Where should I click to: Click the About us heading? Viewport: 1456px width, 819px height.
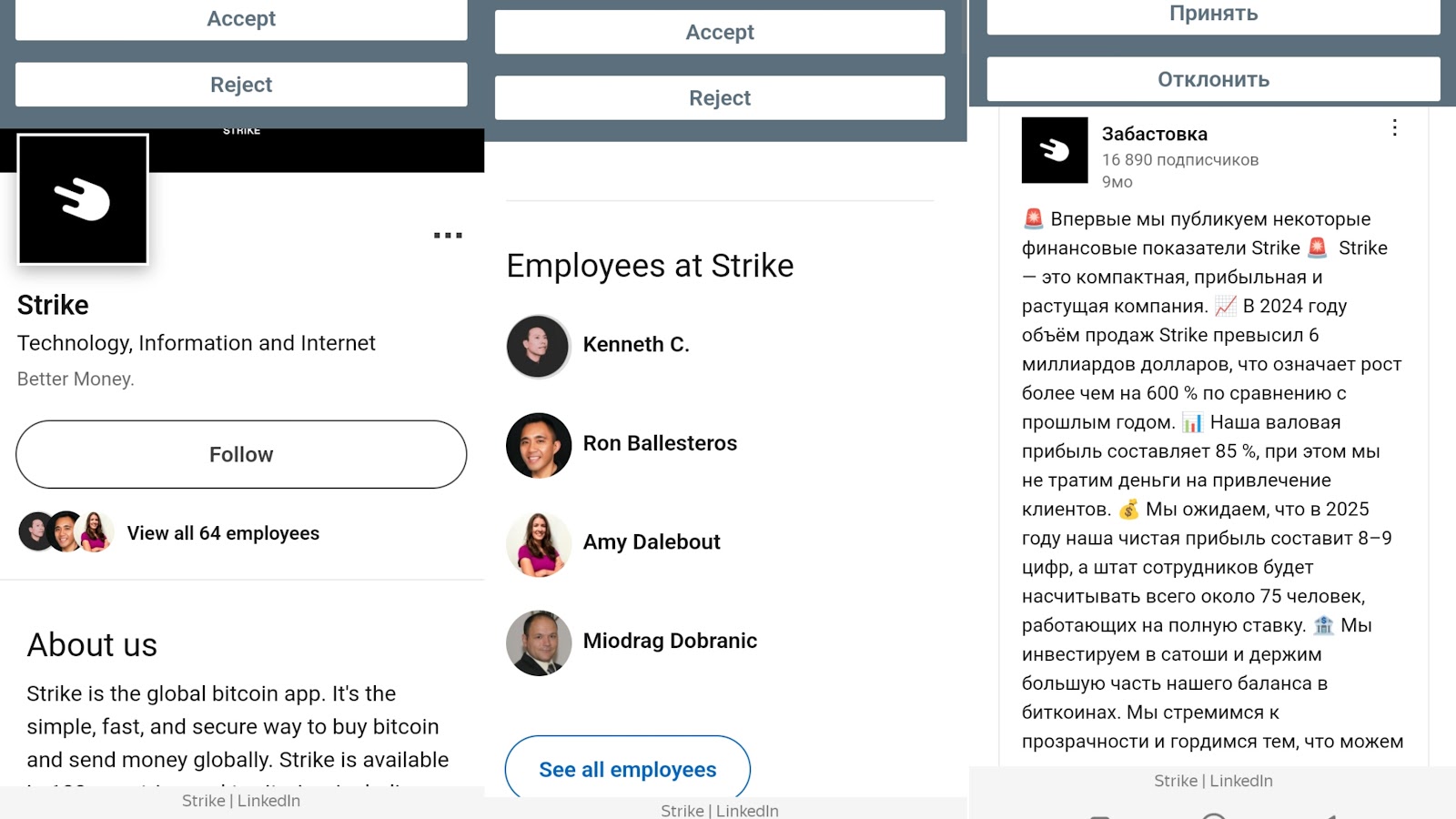pos(92,645)
